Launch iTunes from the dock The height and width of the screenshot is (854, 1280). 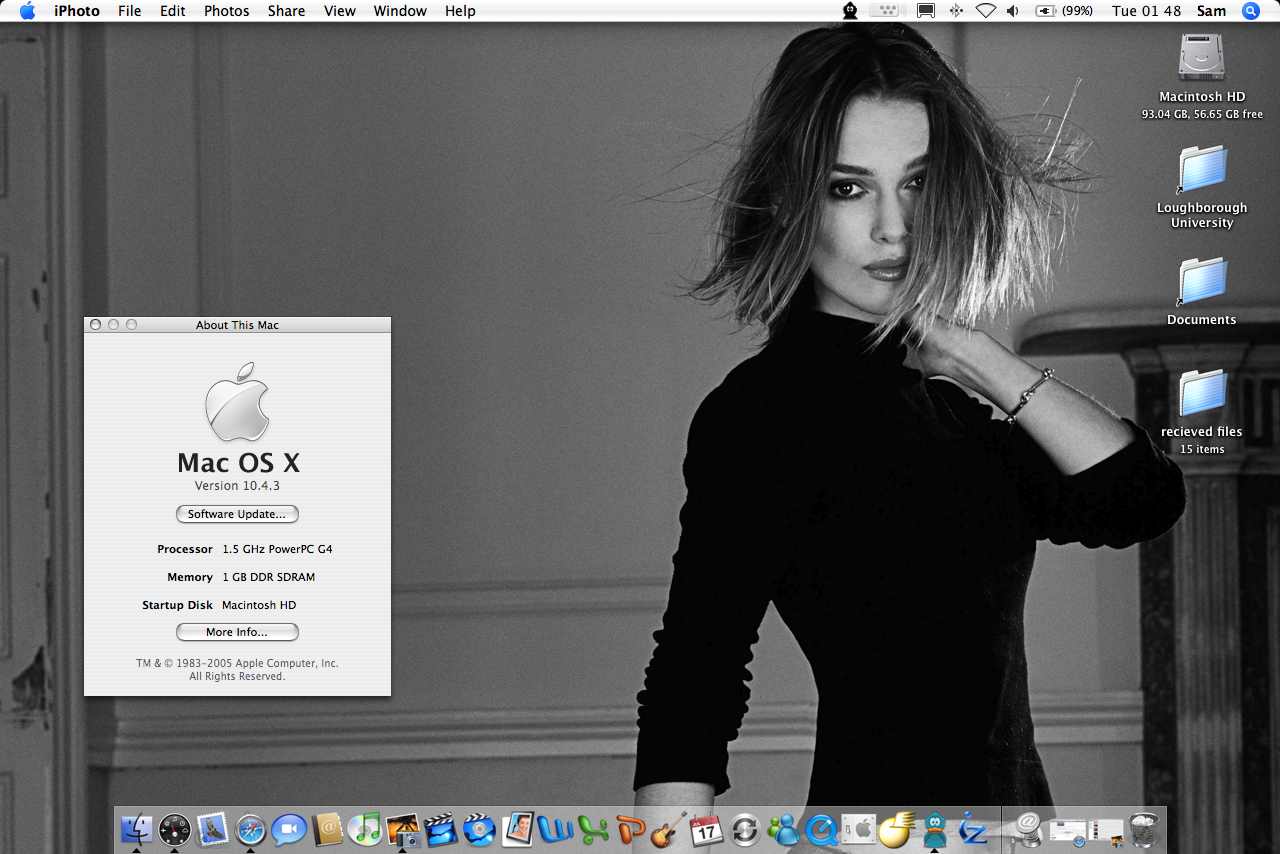pos(365,829)
